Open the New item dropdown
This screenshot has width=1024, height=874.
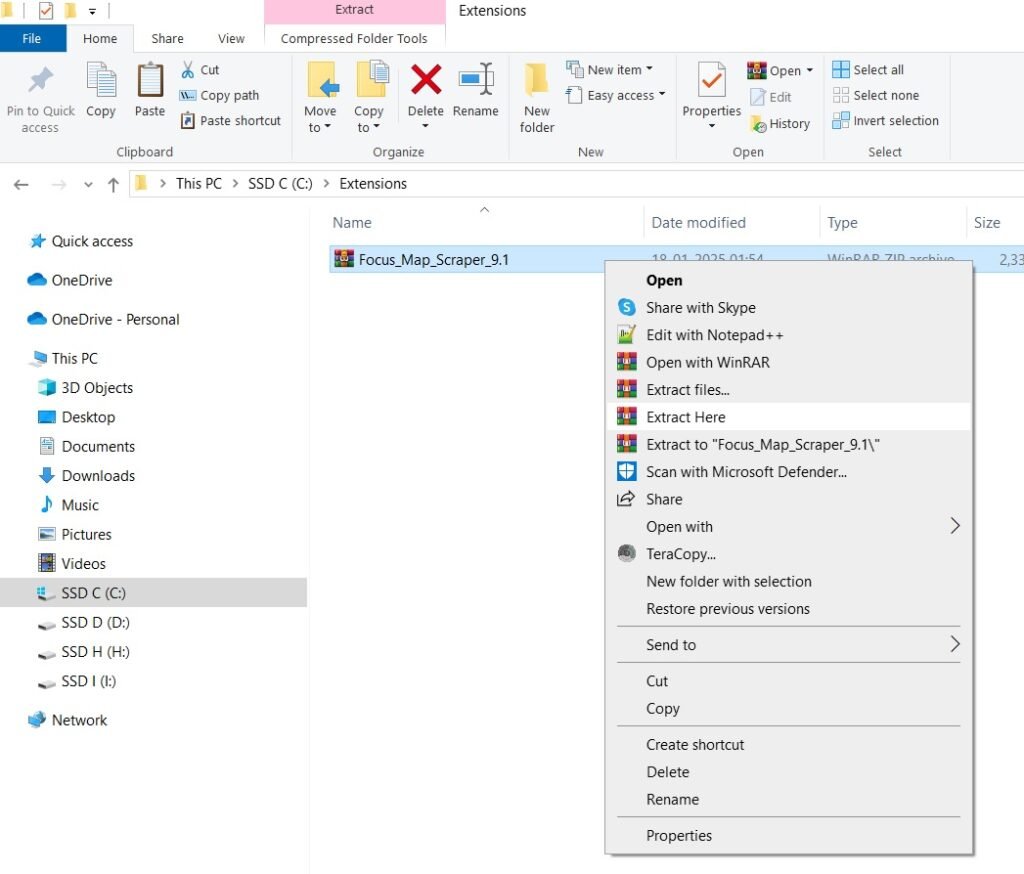point(612,69)
